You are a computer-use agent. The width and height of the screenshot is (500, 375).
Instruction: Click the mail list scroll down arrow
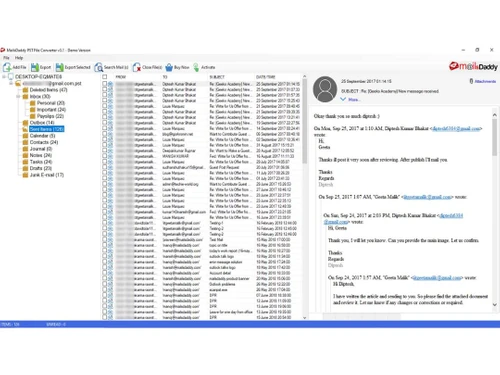coord(304,318)
